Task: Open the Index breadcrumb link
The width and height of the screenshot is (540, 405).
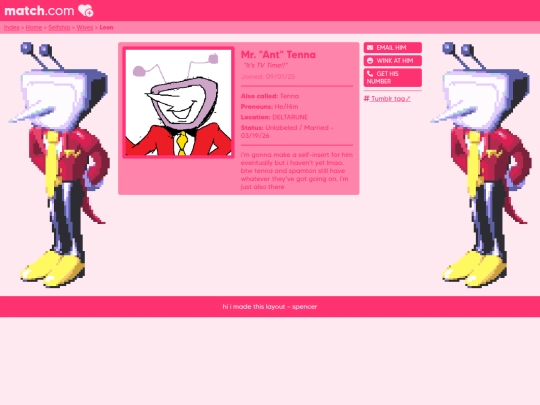Action: (x=11, y=28)
